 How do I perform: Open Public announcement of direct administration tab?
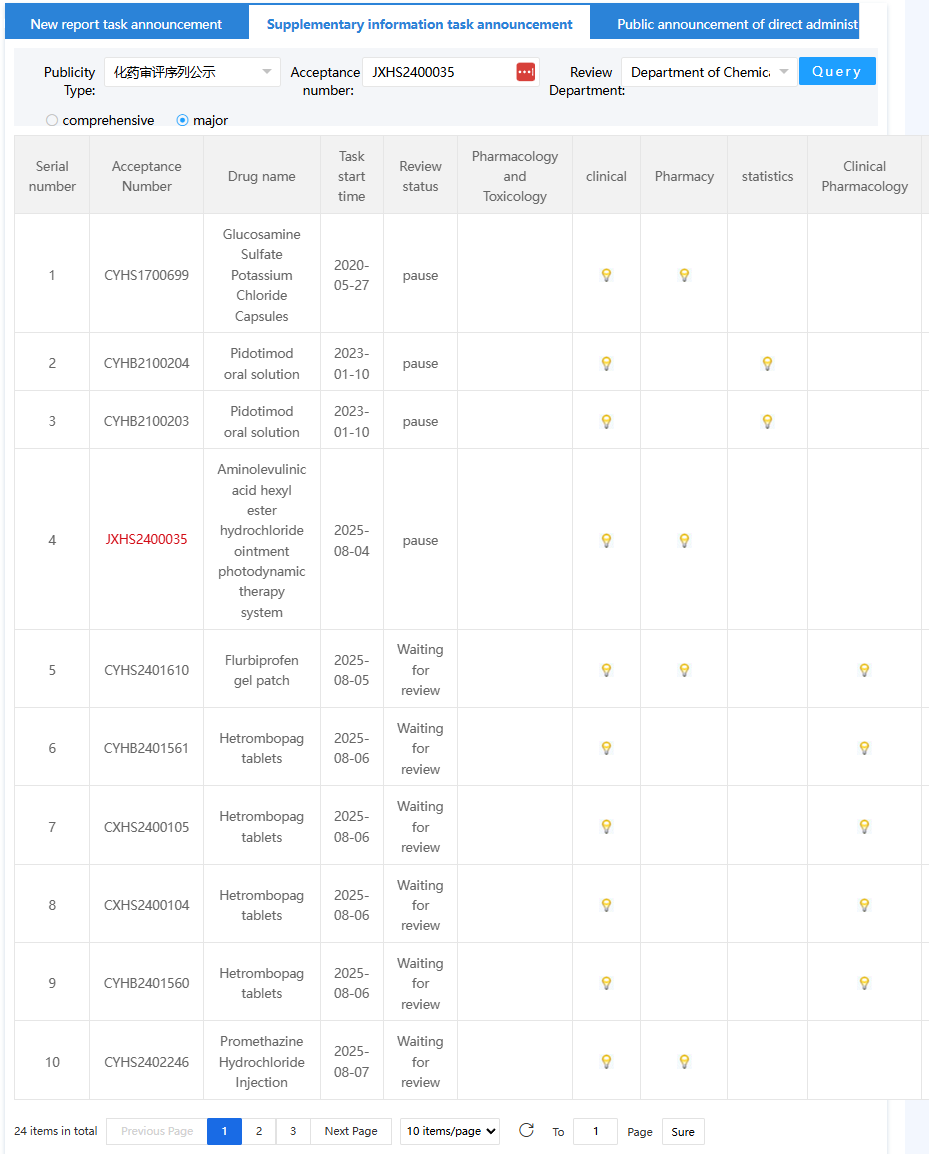pyautogui.click(x=736, y=24)
